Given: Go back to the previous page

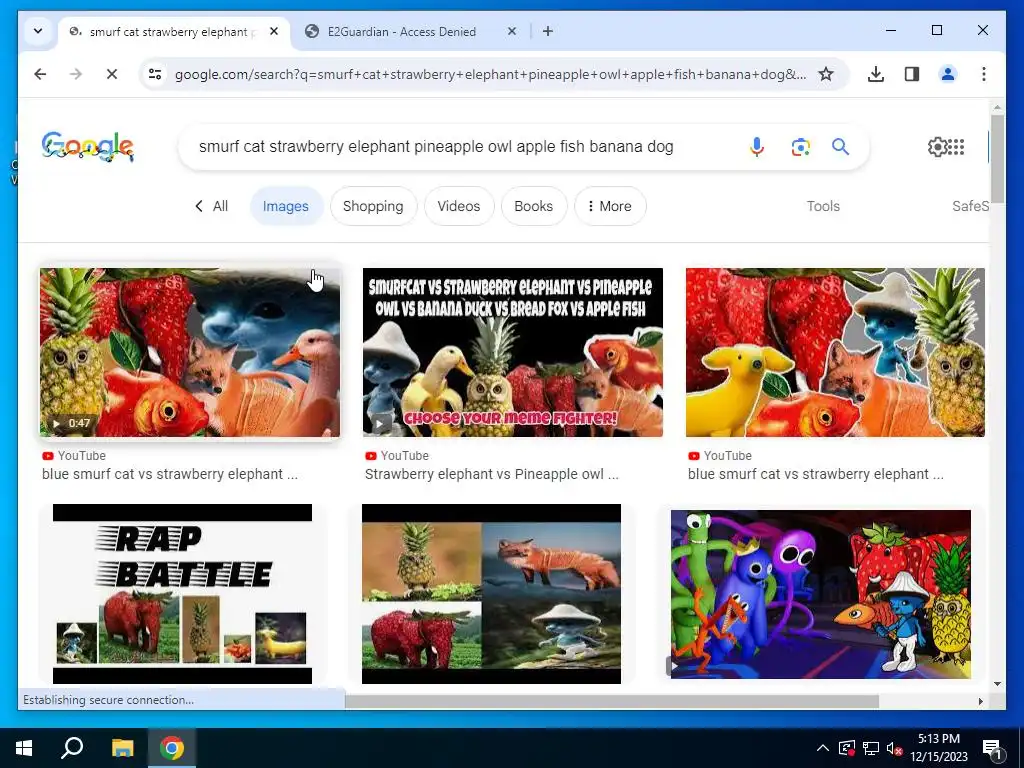Looking at the screenshot, I should coord(40,74).
